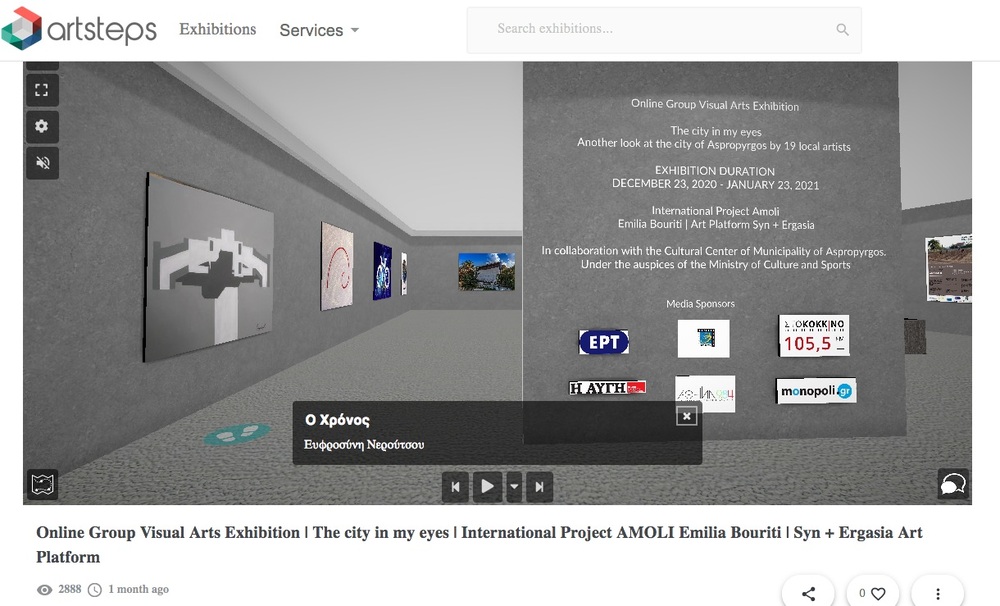Close the Ο Χρόνος info popup
Viewport: 1000px width, 606px height.
(x=686, y=416)
